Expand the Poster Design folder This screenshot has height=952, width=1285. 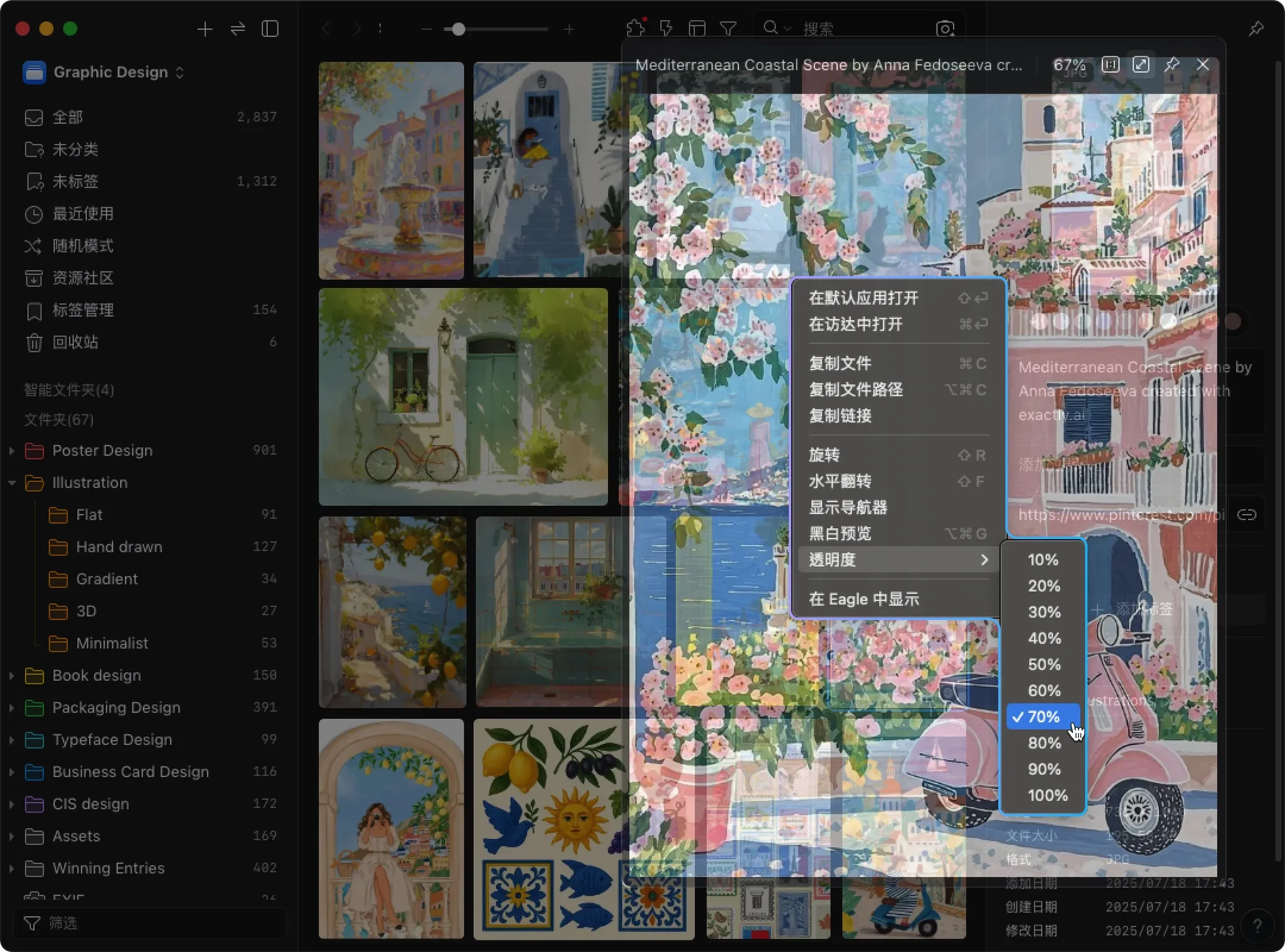[11, 451]
